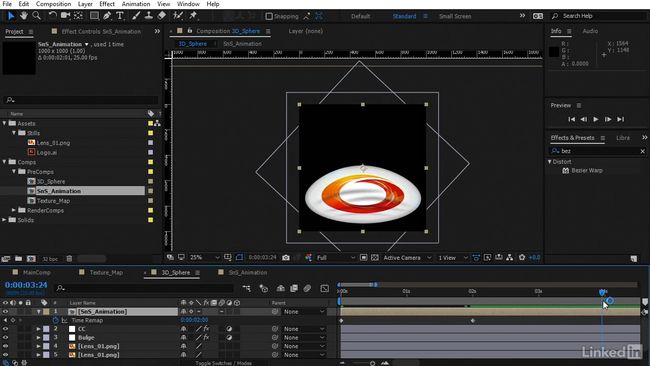Collapse the Distort effects category
This screenshot has width=650, height=366.
(550, 162)
